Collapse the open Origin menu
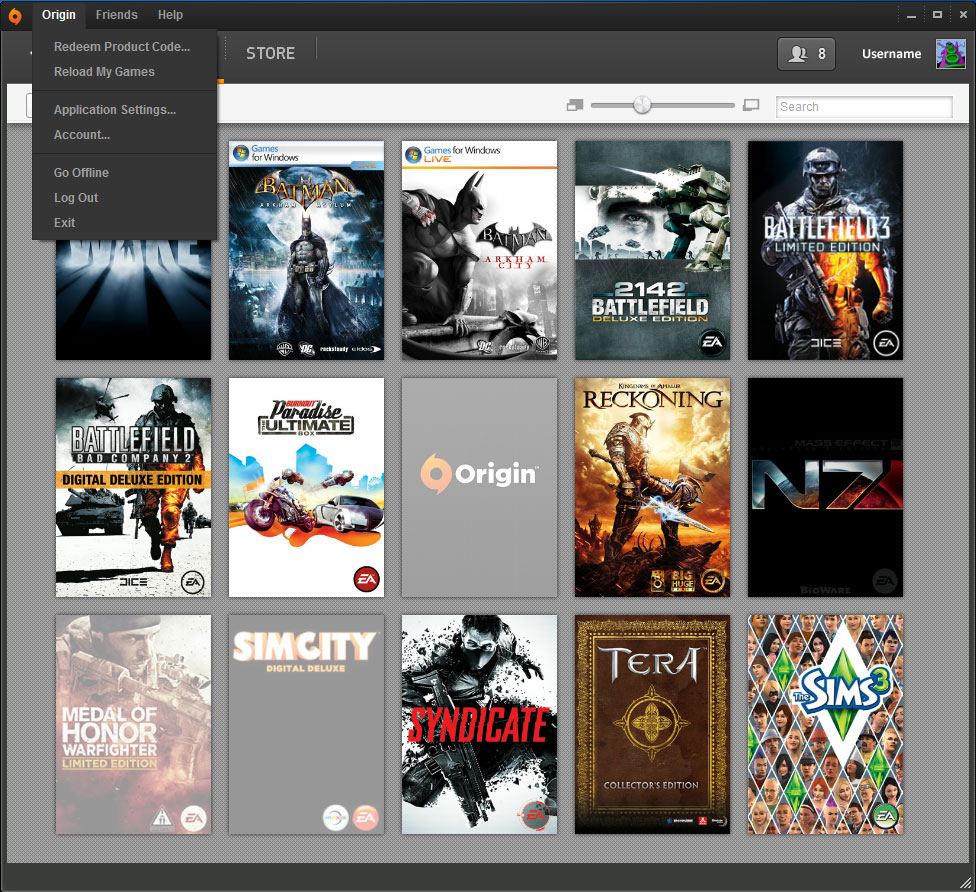Image resolution: width=976 pixels, height=892 pixels. coord(59,15)
